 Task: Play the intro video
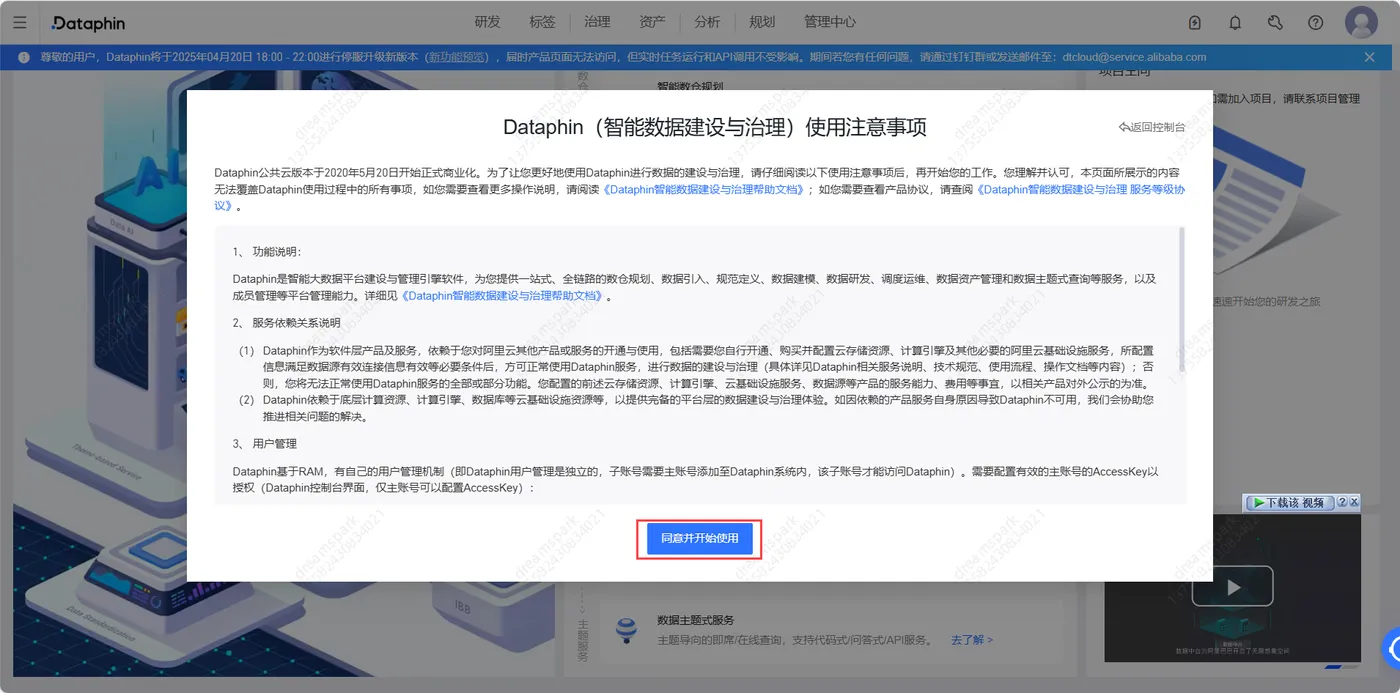pos(1232,586)
